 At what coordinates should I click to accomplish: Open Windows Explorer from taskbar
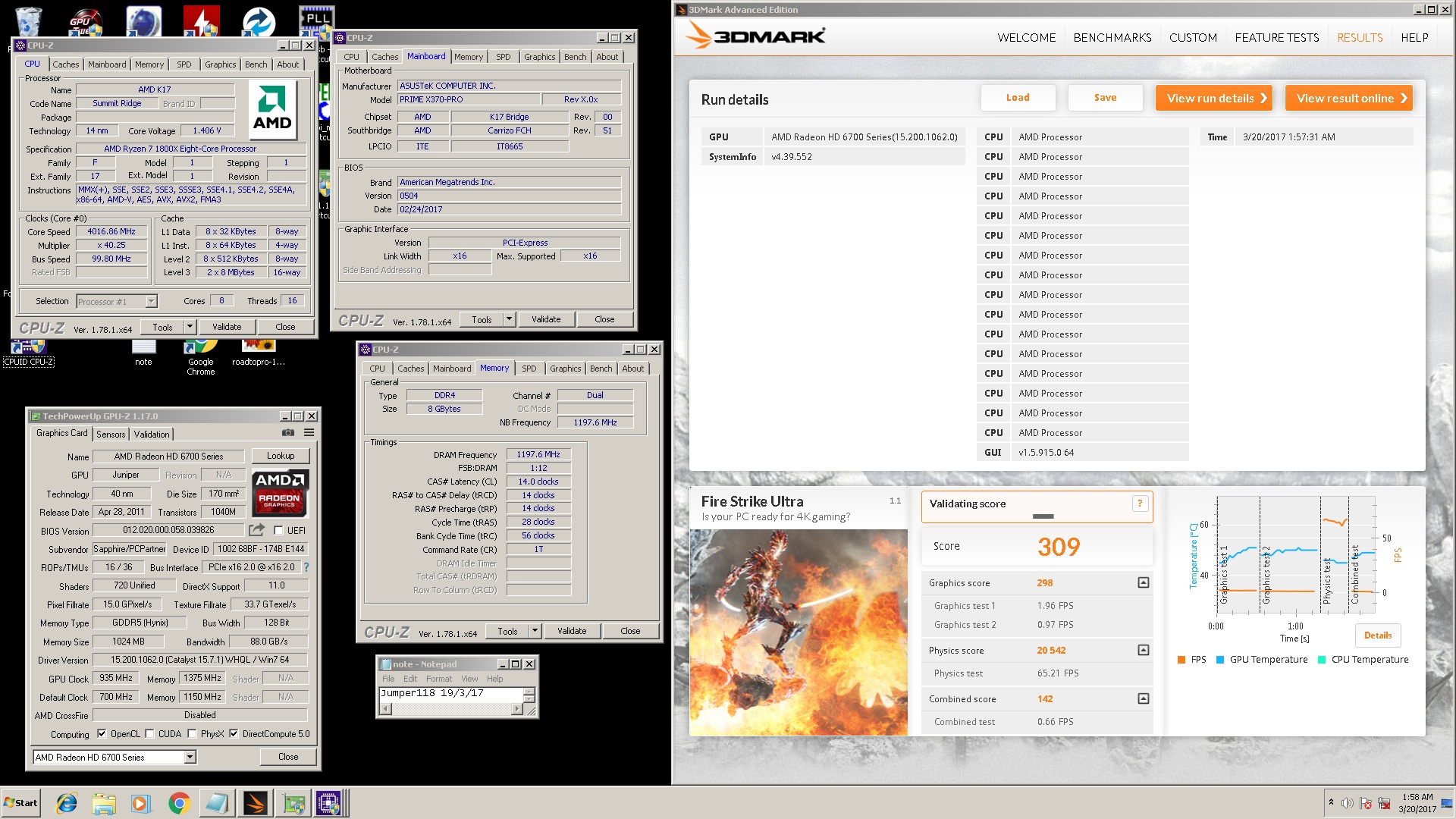pos(104,803)
